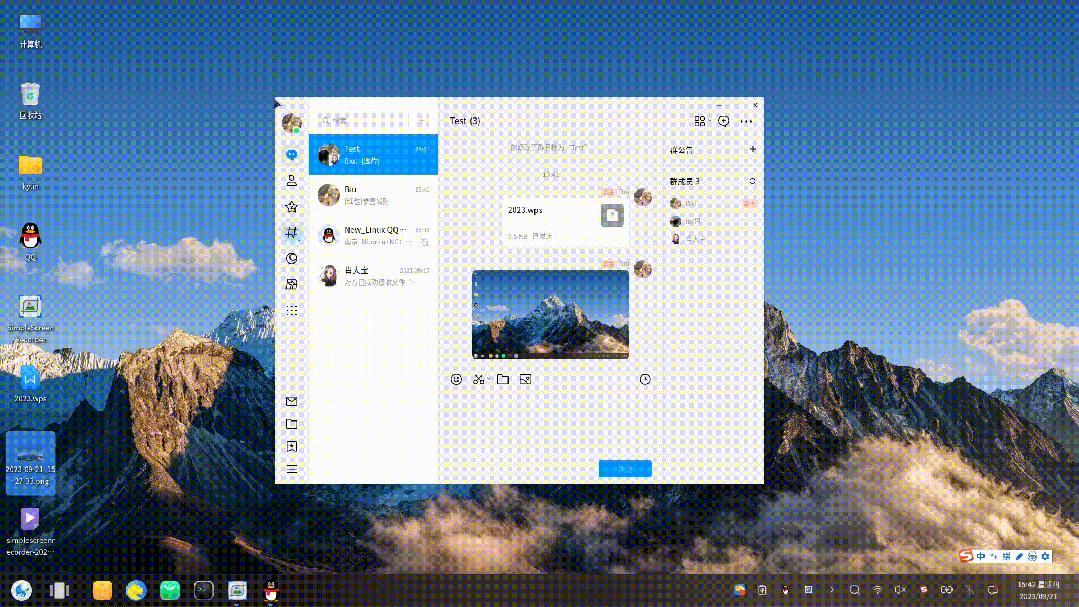Expand the hidden tray icons arrow

pyautogui.click(x=831, y=590)
